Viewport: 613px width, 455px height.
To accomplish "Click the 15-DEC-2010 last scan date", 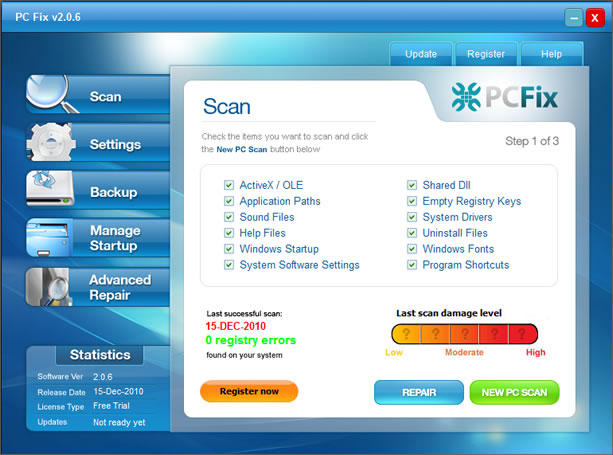I will coord(235,326).
